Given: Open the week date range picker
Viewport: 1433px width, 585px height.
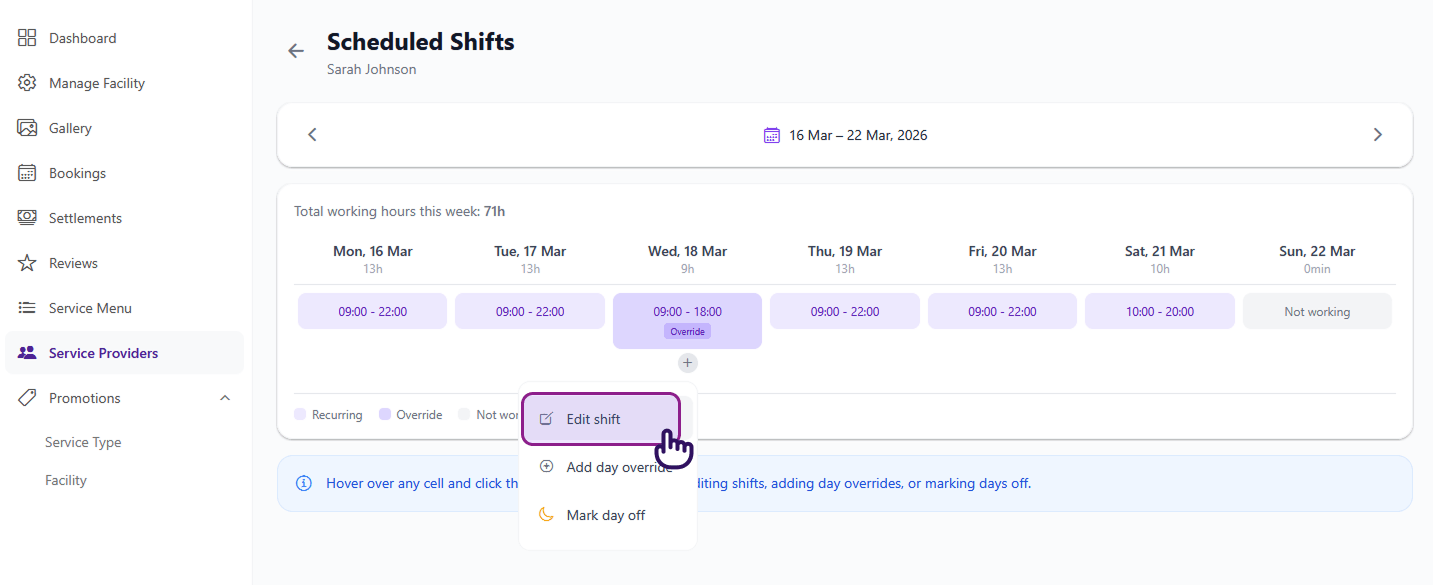Looking at the screenshot, I should [845, 135].
